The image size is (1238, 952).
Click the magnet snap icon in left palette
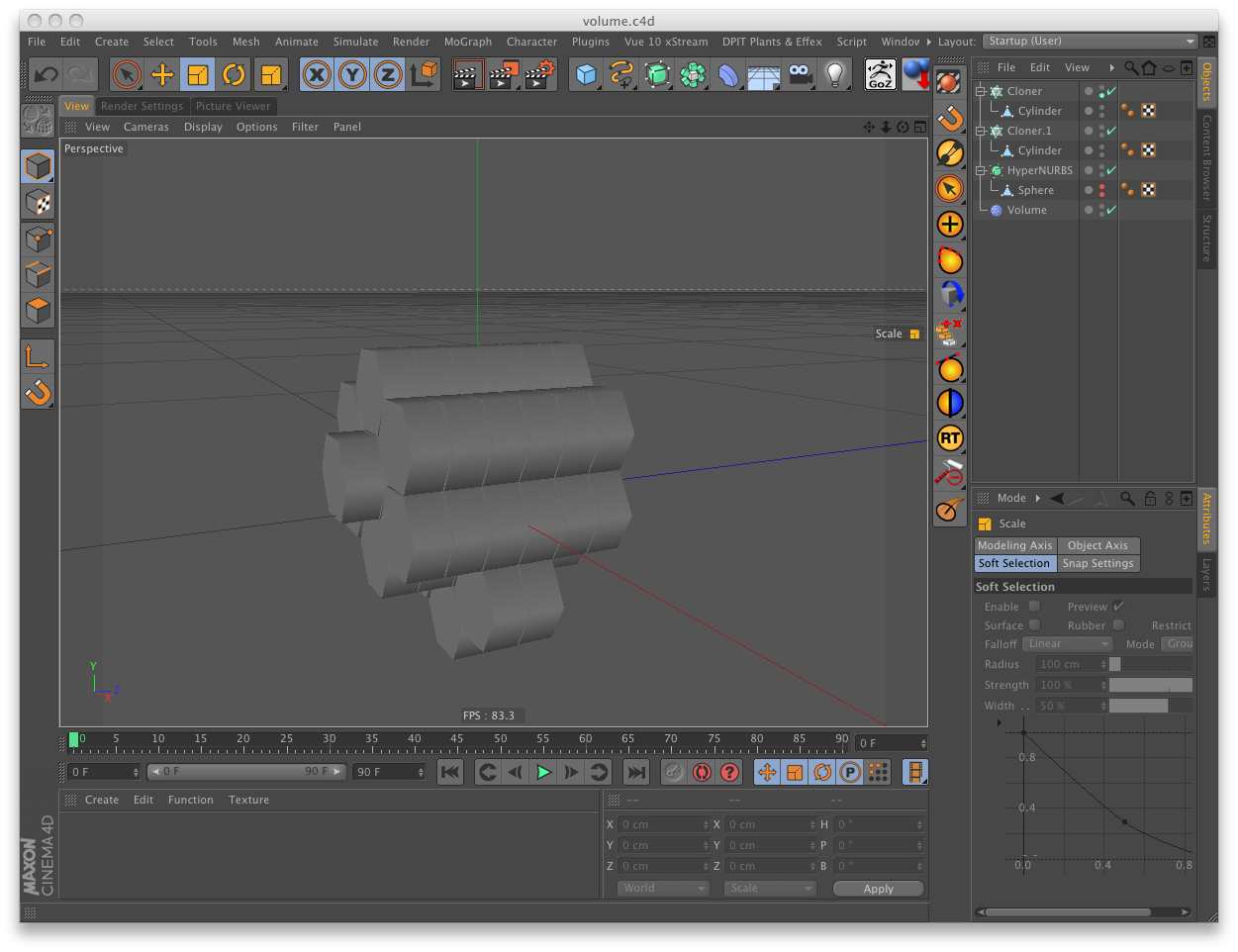(x=38, y=393)
